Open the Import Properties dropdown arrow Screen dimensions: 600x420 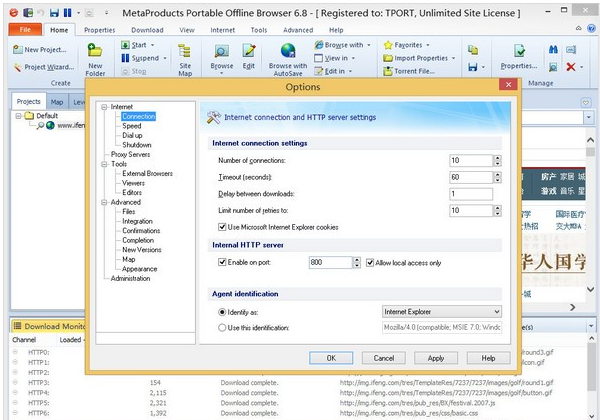[x=453, y=58]
